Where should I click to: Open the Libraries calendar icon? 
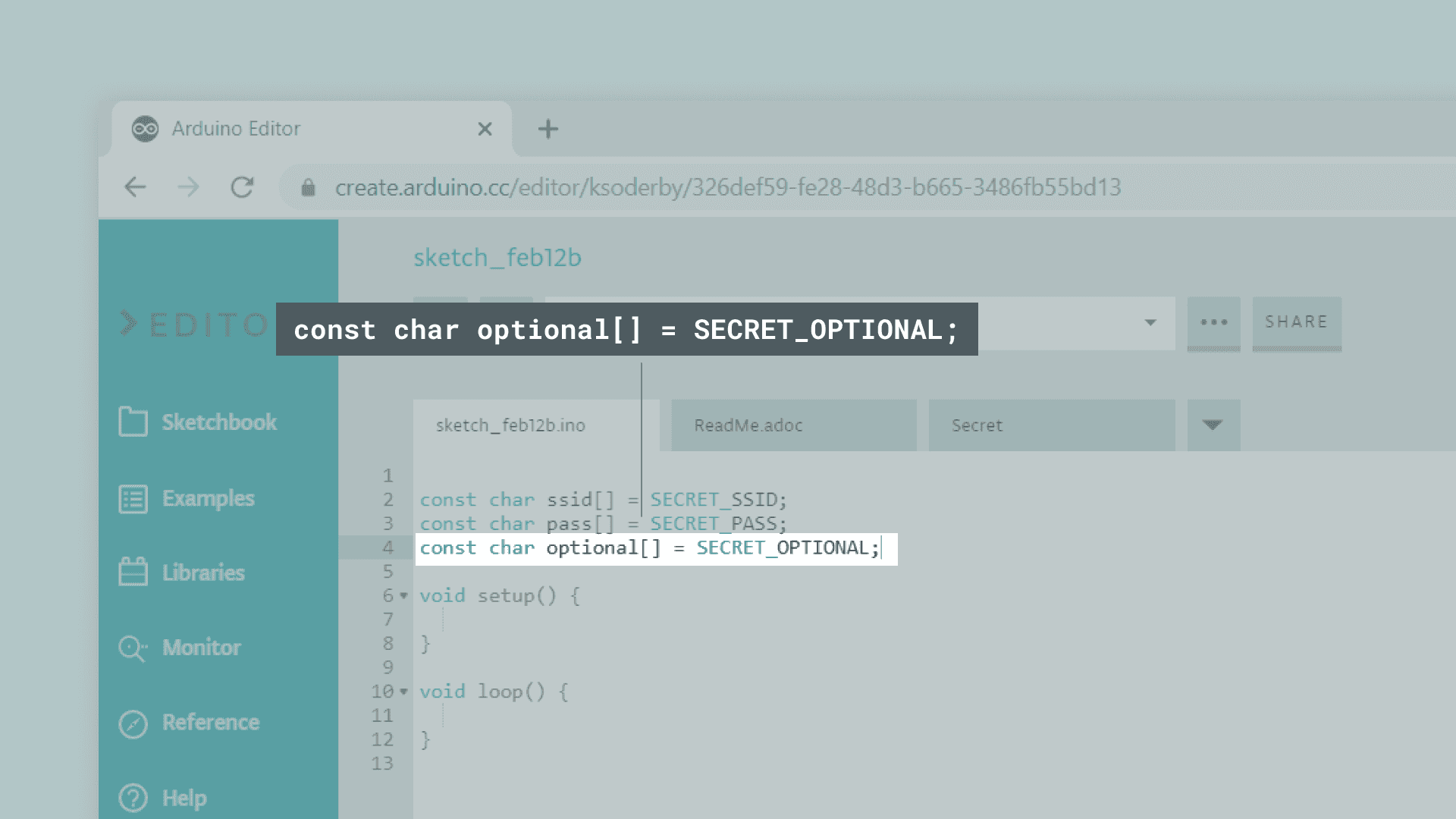click(133, 573)
